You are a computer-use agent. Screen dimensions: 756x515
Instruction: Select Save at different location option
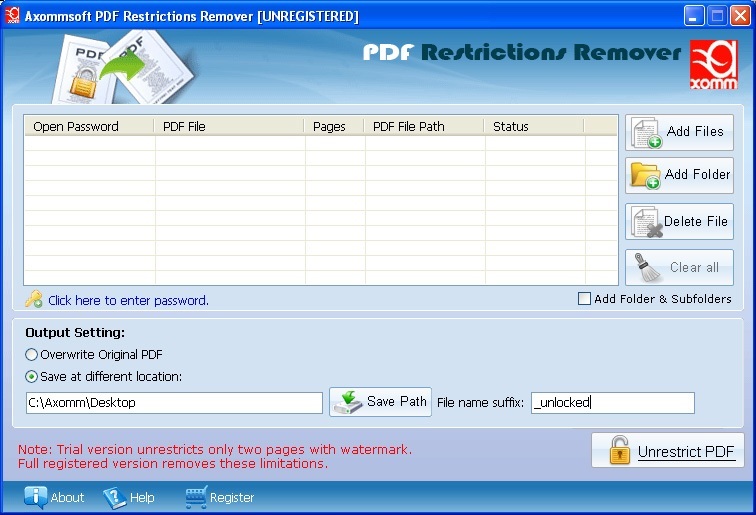31,377
